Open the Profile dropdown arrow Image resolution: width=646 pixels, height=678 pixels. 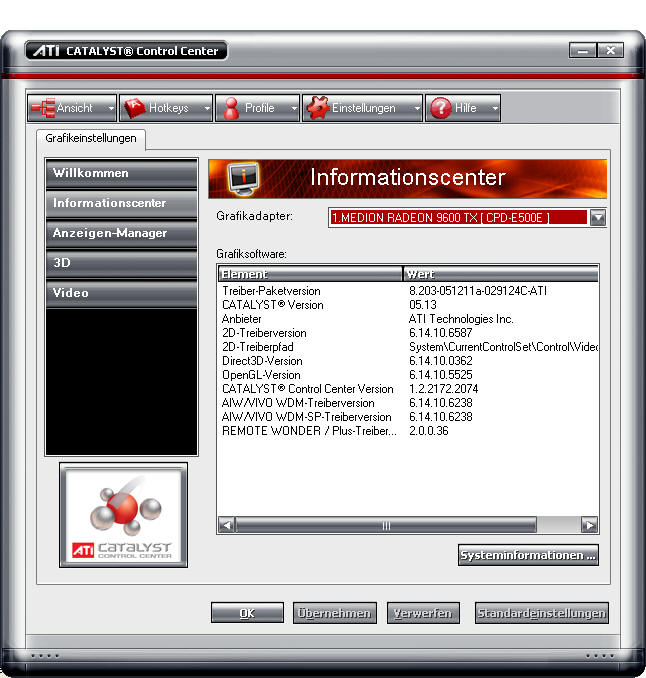(x=294, y=108)
